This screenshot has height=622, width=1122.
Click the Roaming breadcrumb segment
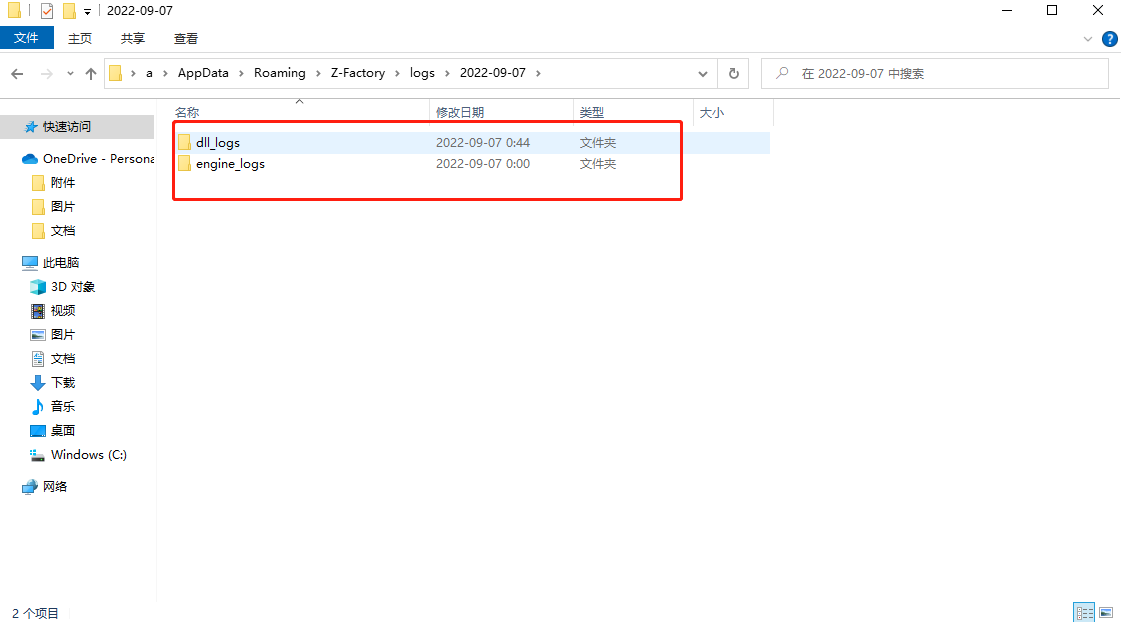point(279,73)
